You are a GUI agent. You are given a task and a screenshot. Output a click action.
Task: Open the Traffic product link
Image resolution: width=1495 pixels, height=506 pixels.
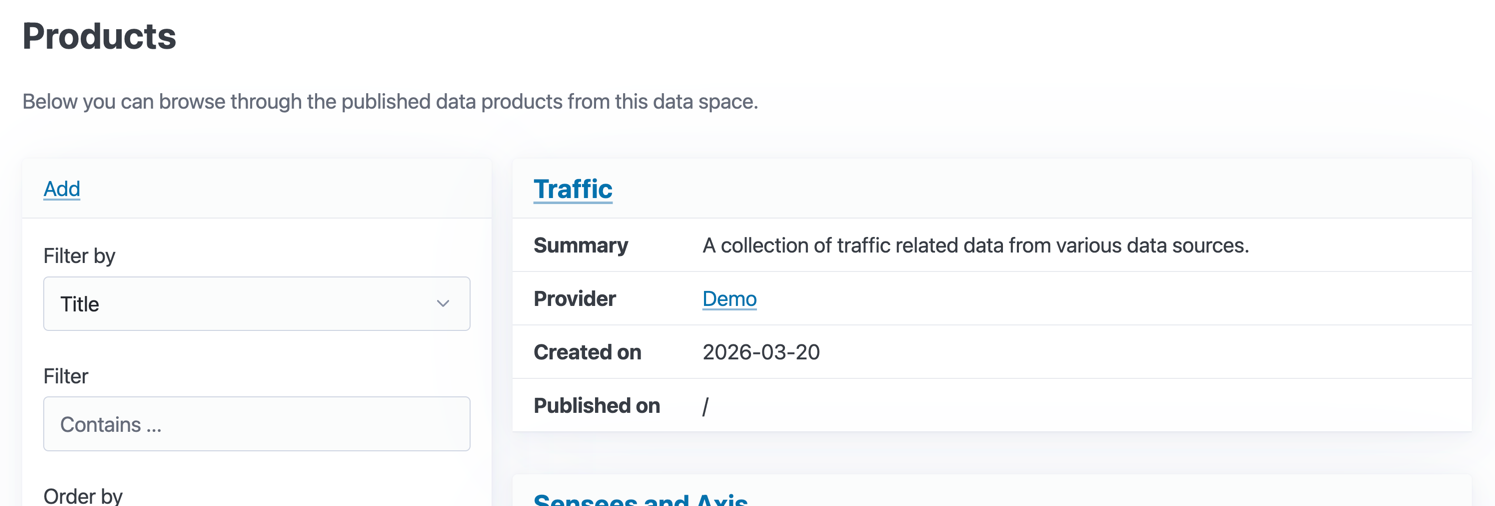click(572, 189)
